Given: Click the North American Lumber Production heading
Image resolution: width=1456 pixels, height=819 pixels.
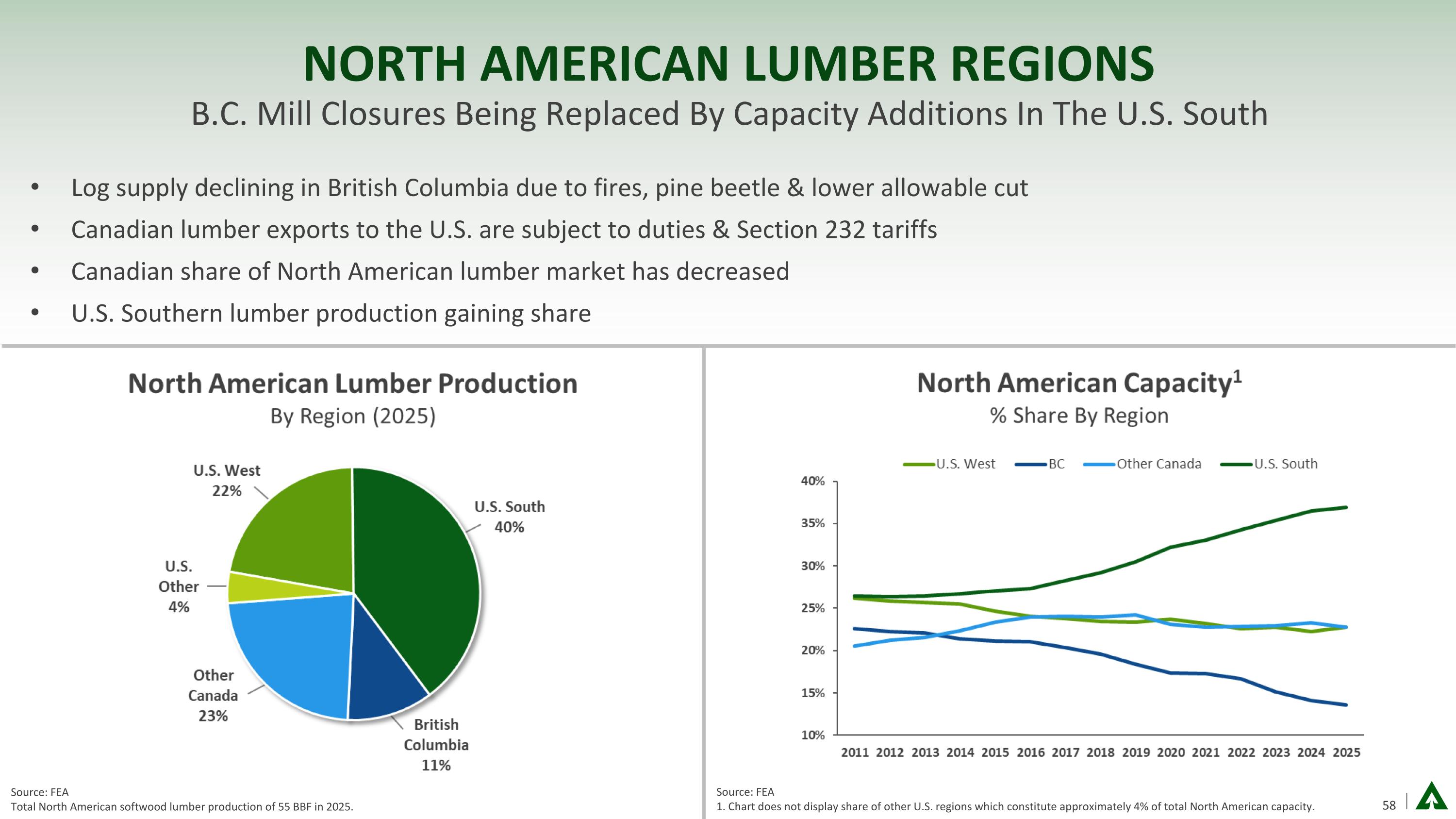Looking at the screenshot, I should click(x=353, y=384).
